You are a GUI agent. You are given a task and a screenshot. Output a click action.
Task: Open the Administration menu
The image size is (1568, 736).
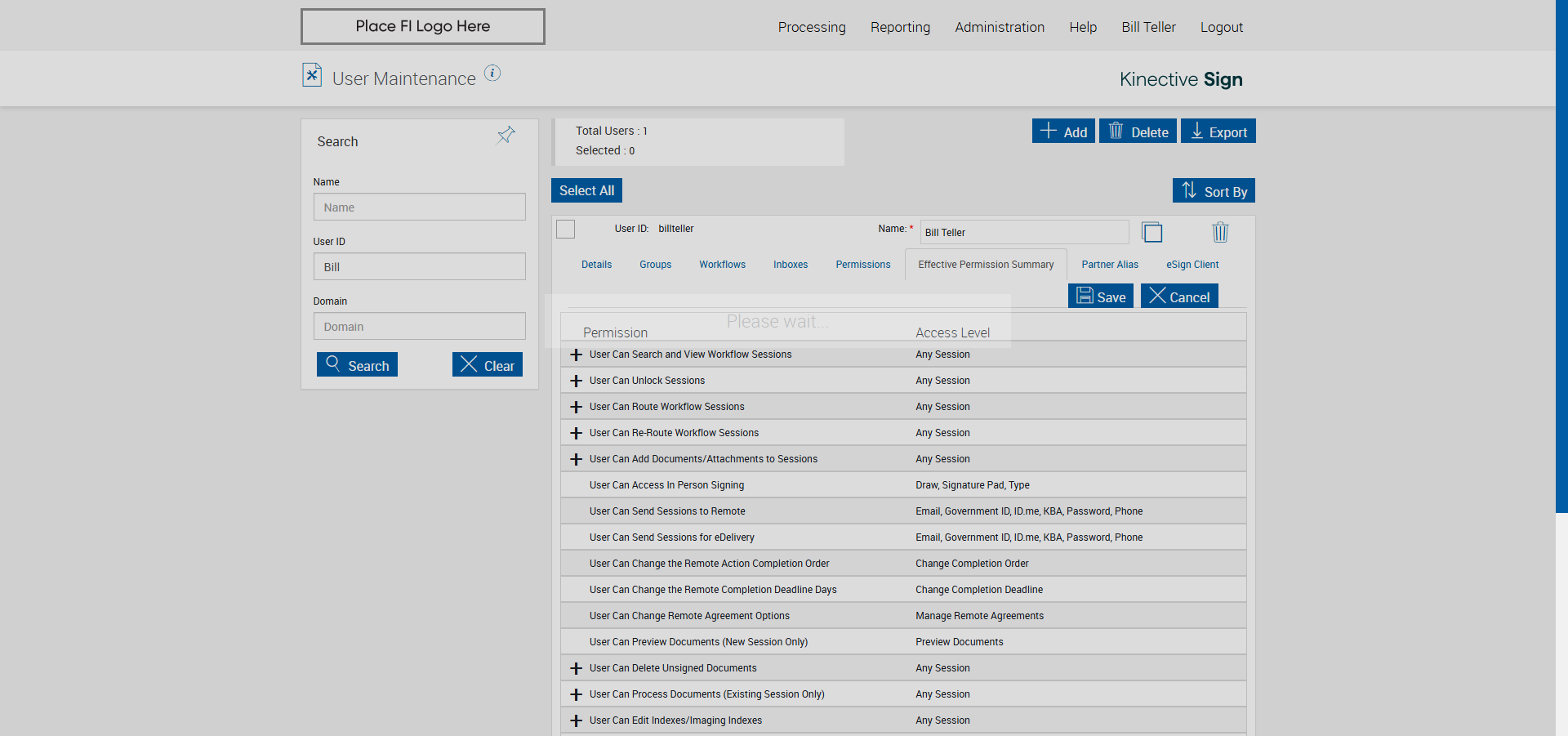click(x=999, y=27)
